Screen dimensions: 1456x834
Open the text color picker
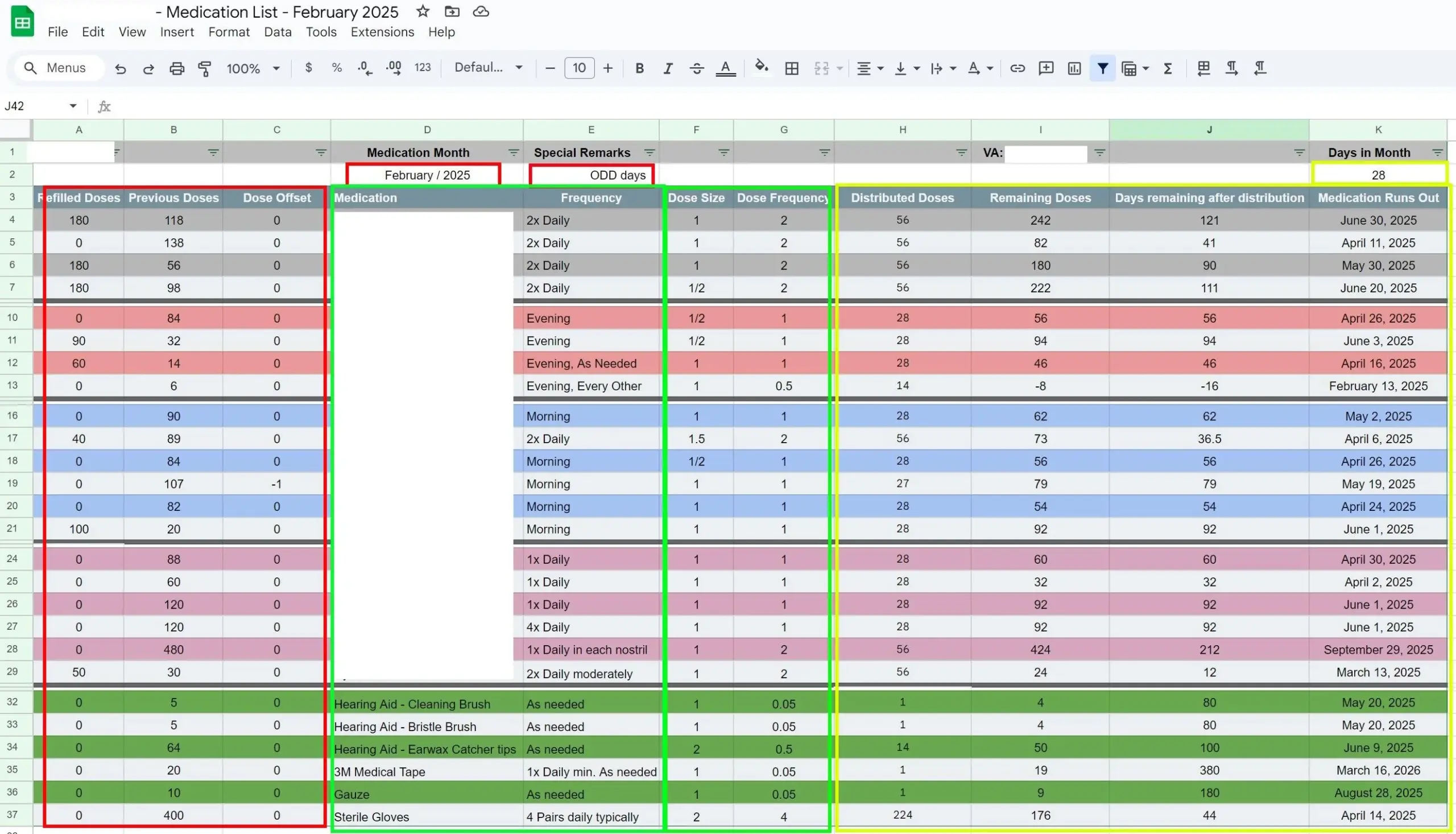pyautogui.click(x=725, y=68)
